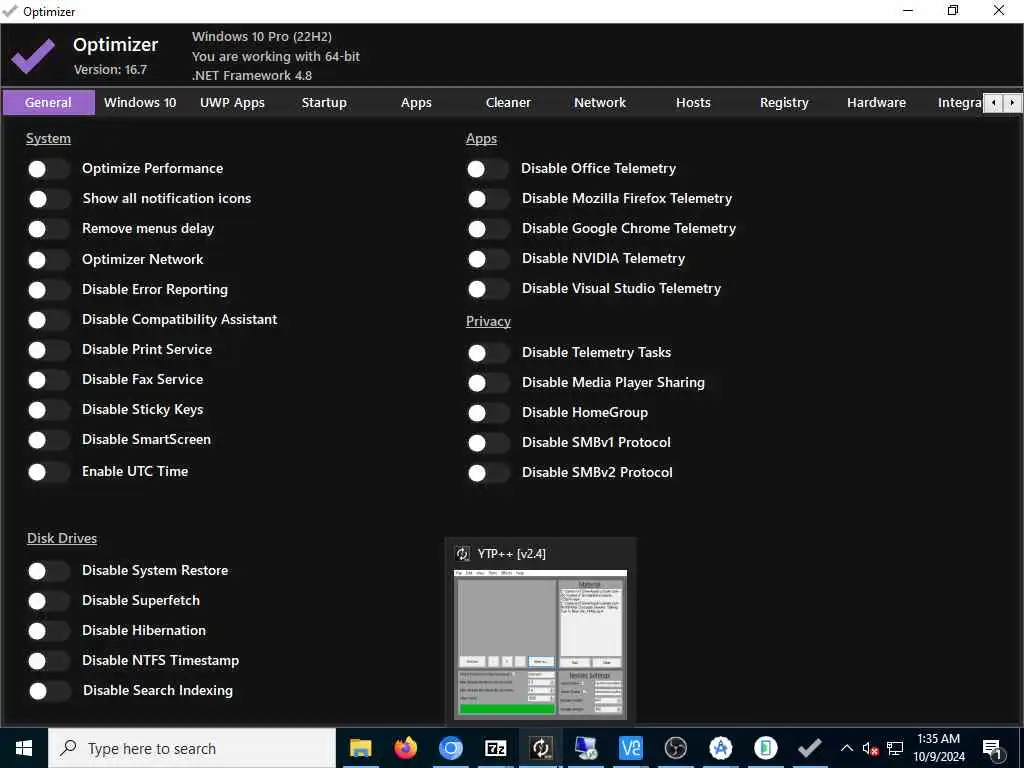Open the network status tray icon
The image size is (1024, 768).
tap(895, 749)
